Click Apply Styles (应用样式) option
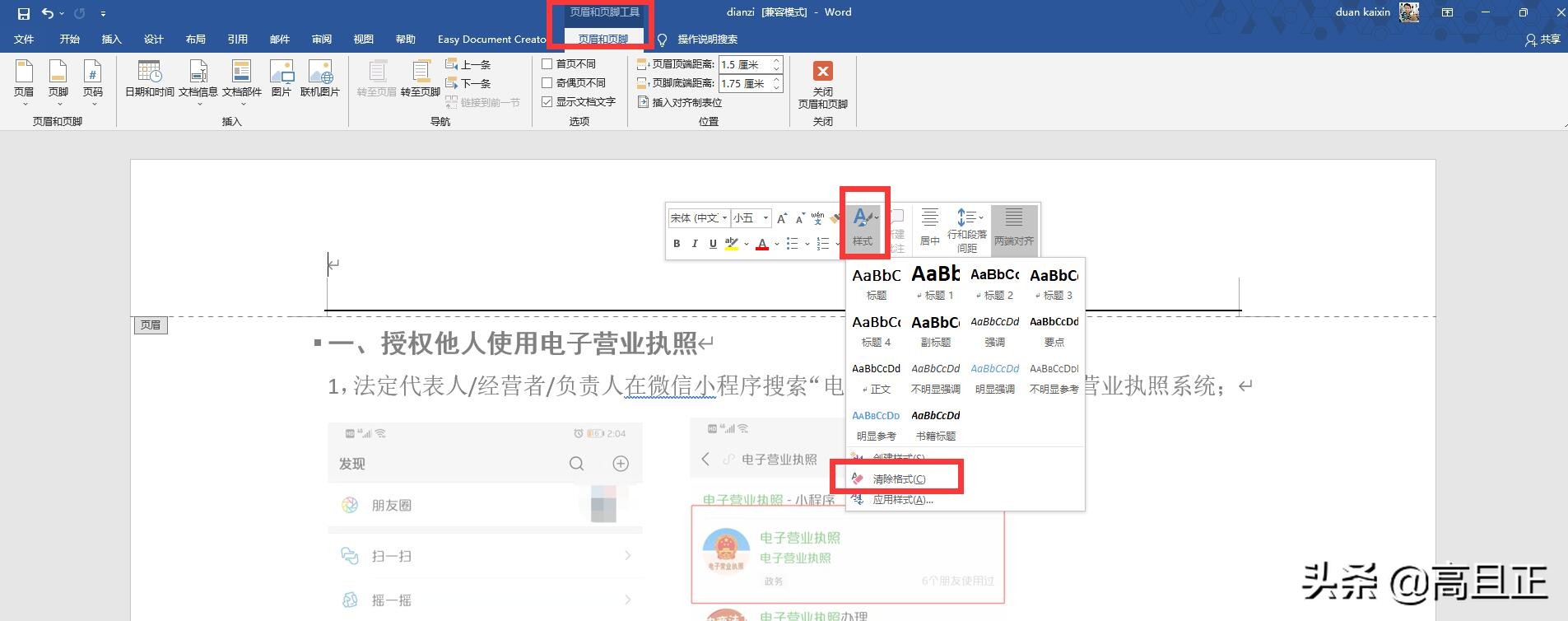This screenshot has height=621, width=1568. pos(902,500)
